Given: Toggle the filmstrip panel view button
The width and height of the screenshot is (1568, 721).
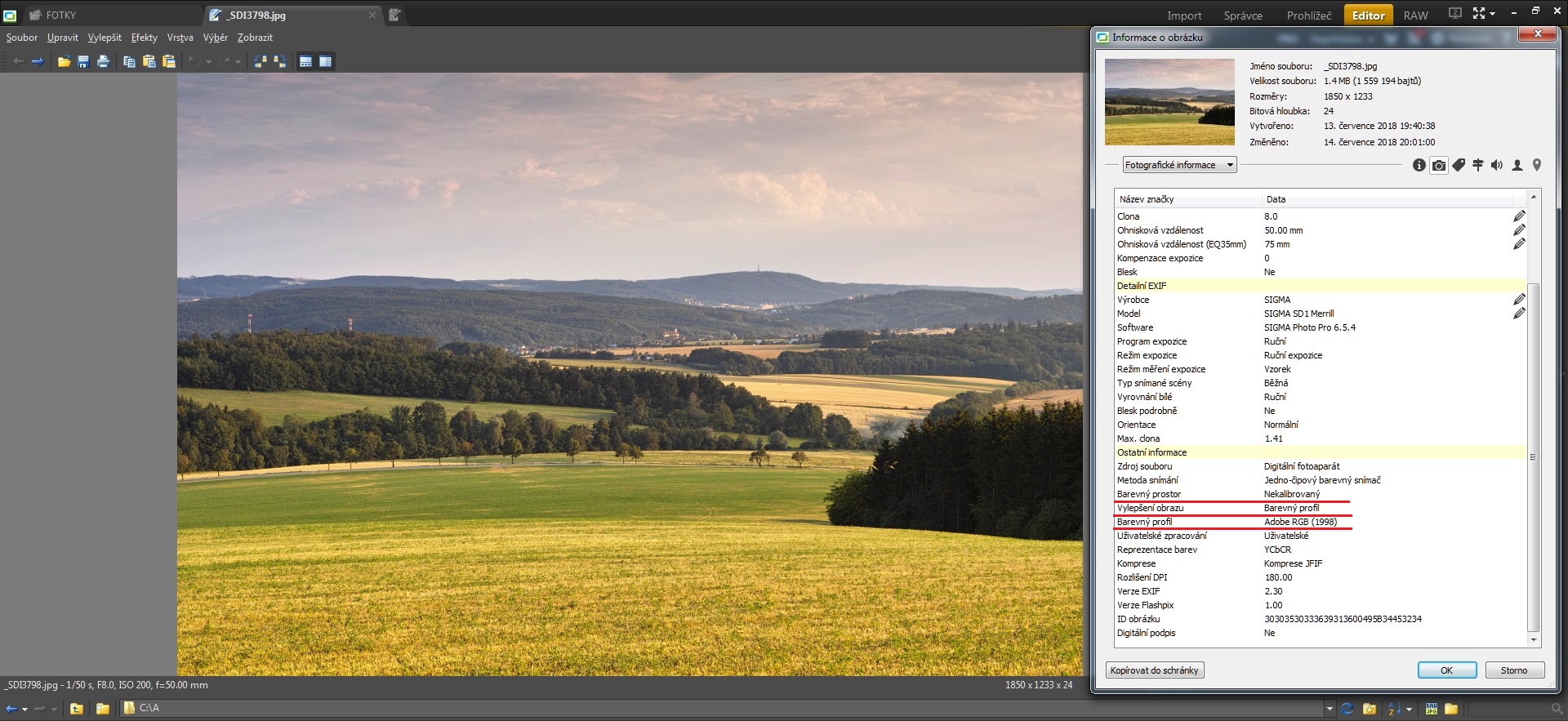Looking at the screenshot, I should click(x=305, y=62).
